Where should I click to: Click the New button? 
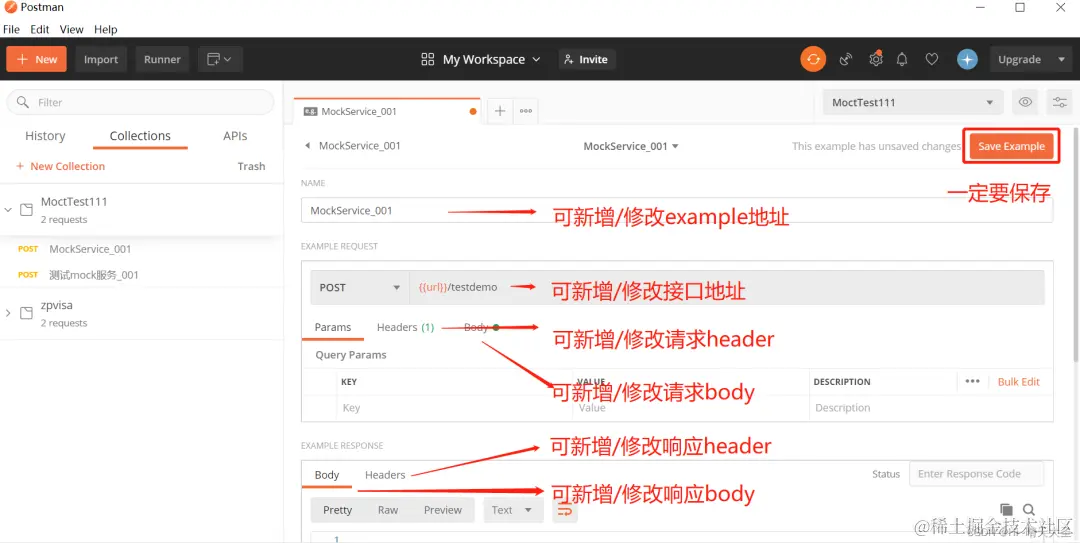[37, 59]
